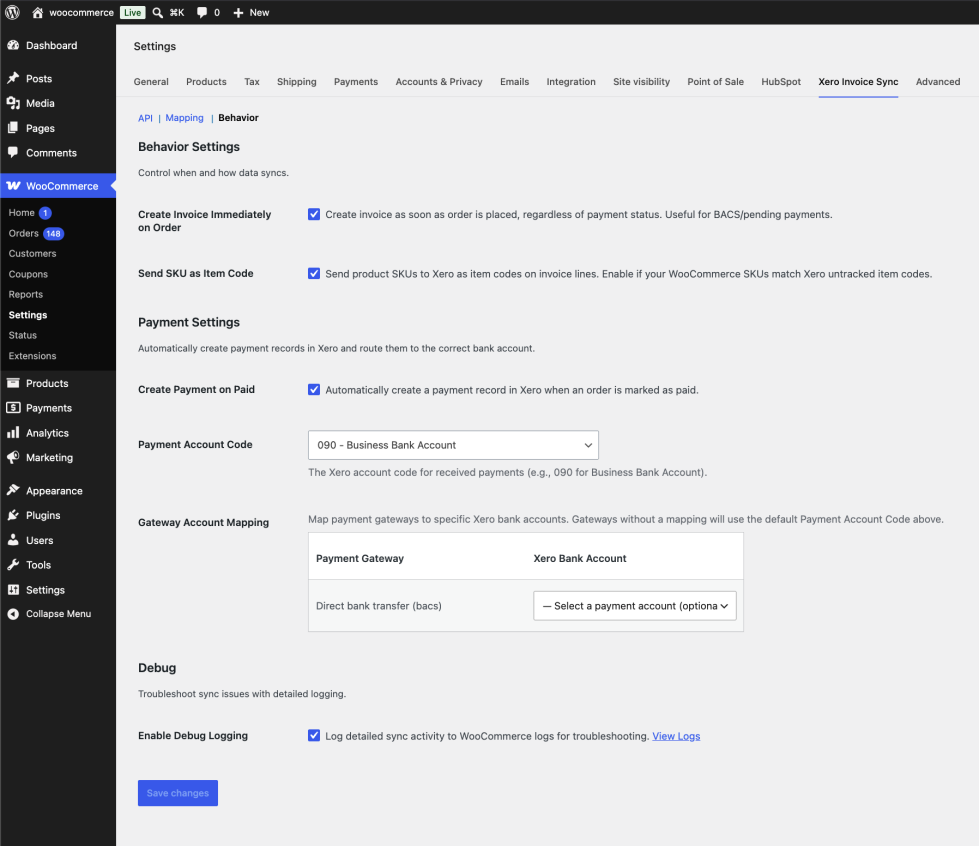
Task: Go to the API subsection link
Action: coord(145,118)
